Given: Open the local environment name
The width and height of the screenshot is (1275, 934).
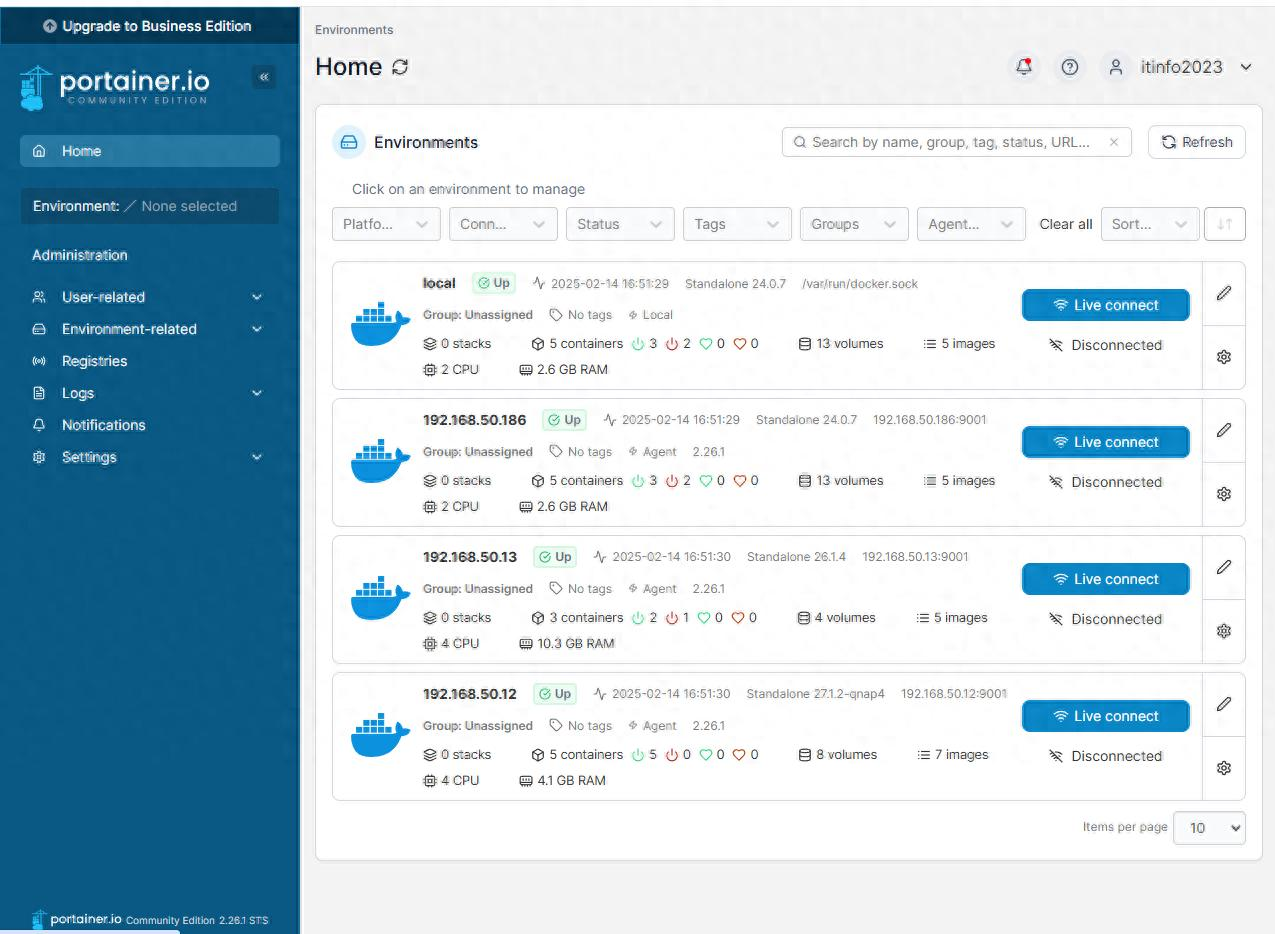Looking at the screenshot, I should 439,283.
